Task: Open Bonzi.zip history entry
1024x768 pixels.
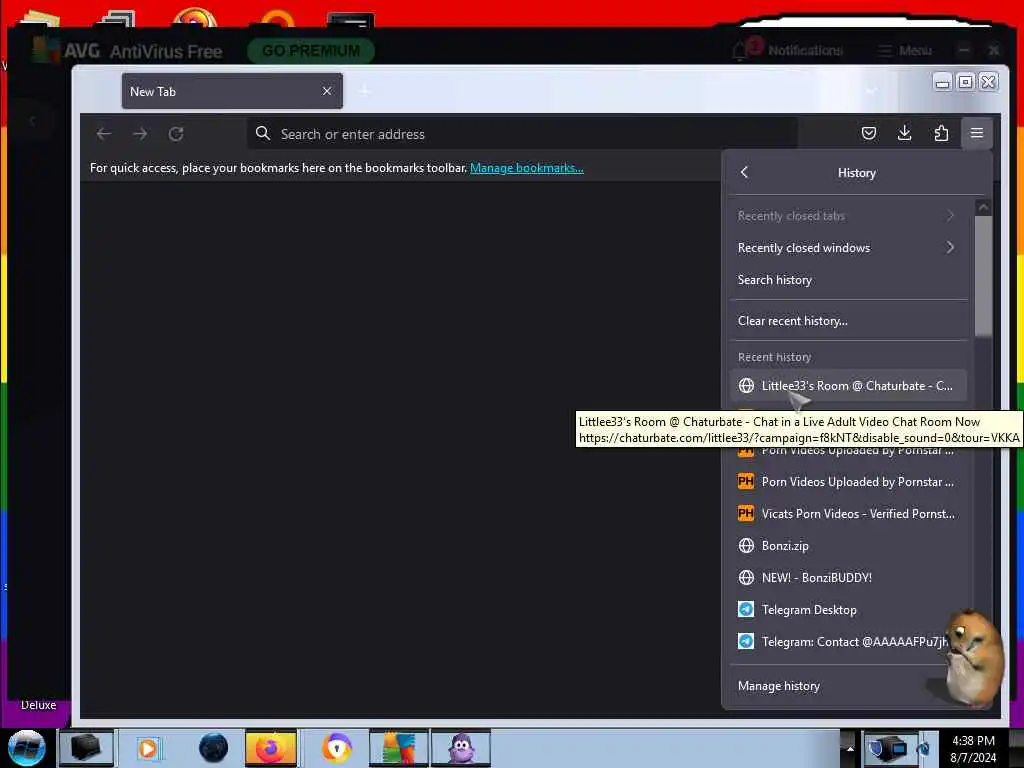Action: (848, 545)
